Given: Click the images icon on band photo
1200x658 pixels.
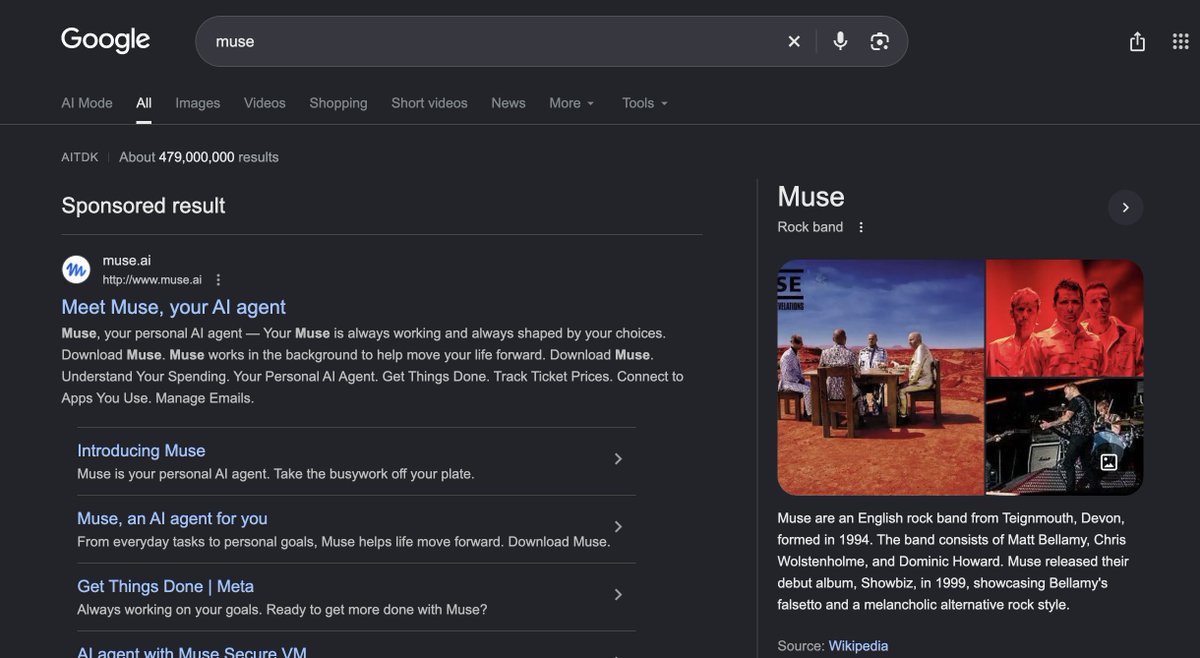Looking at the screenshot, I should [1109, 462].
